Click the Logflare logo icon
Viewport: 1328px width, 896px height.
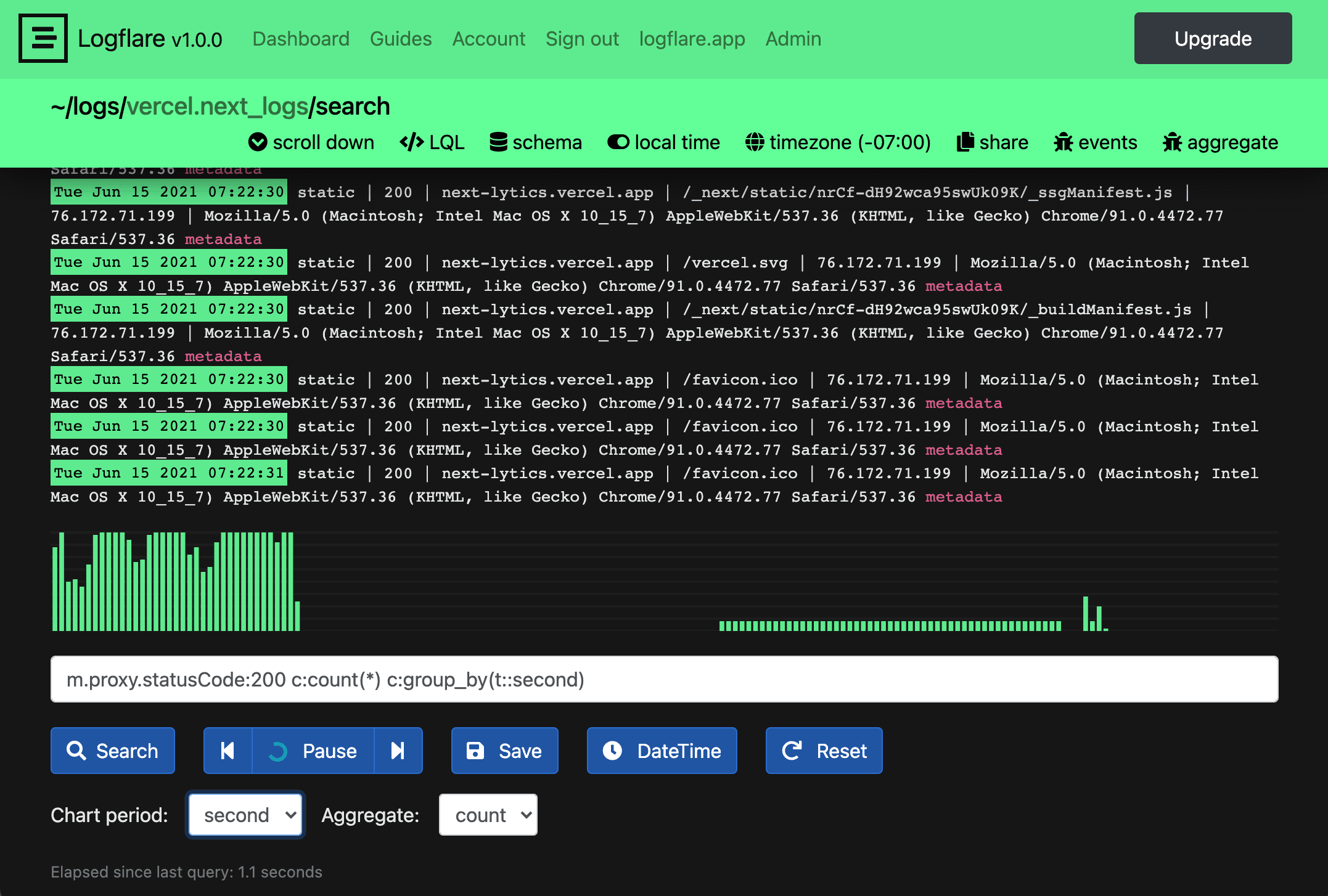tap(43, 38)
